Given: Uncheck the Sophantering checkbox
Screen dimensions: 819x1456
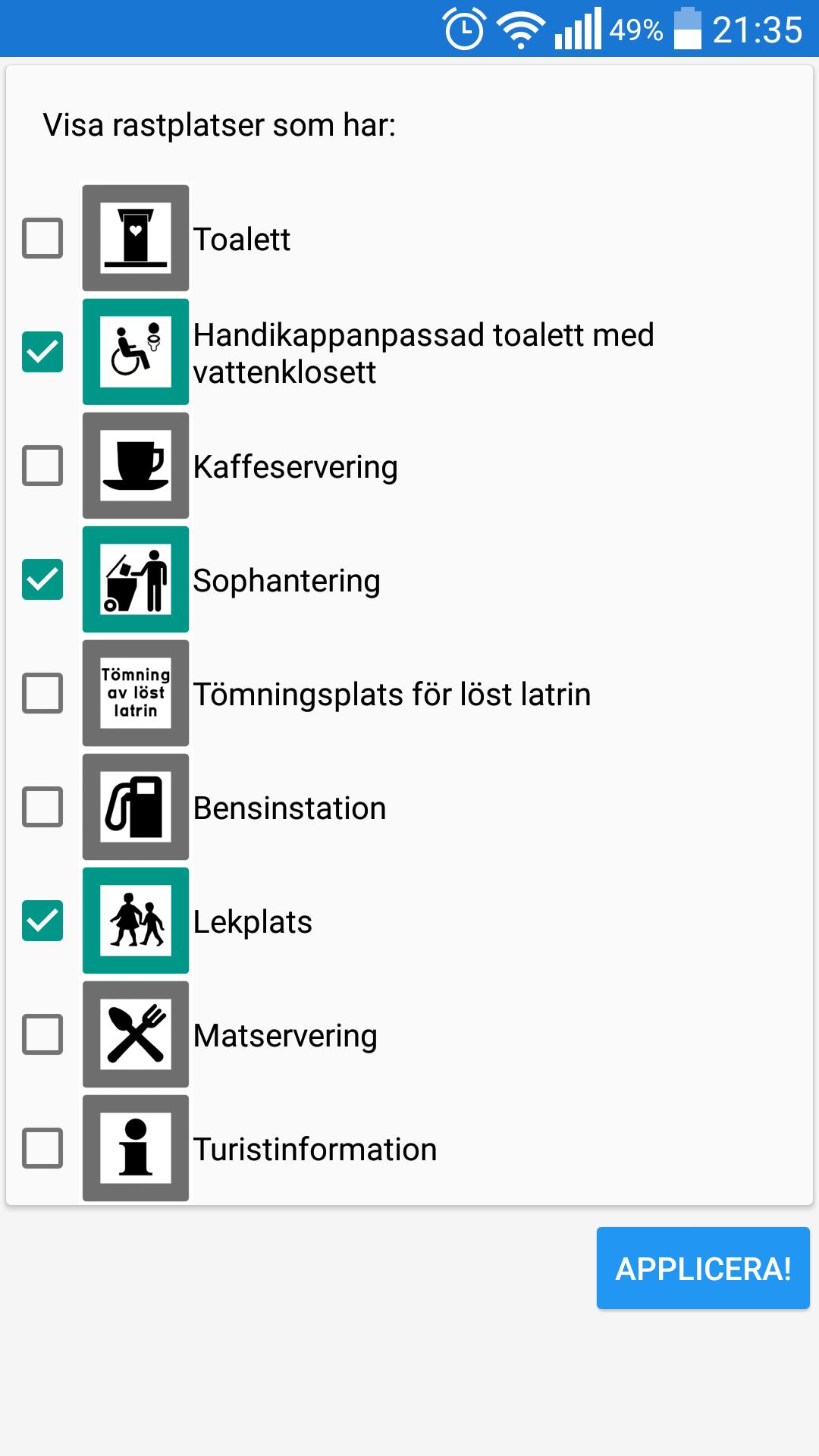Looking at the screenshot, I should point(42,579).
